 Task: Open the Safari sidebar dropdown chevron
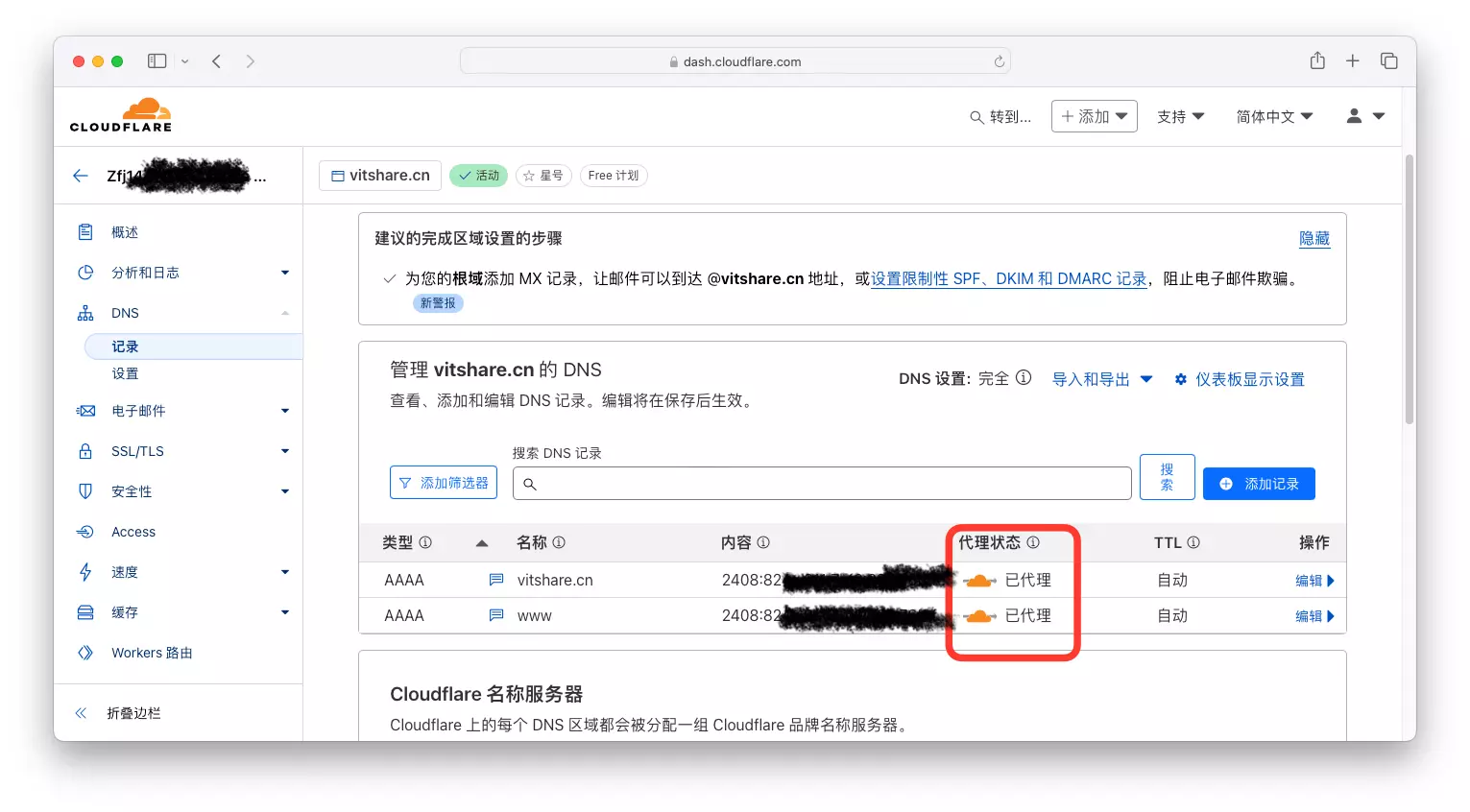(185, 61)
